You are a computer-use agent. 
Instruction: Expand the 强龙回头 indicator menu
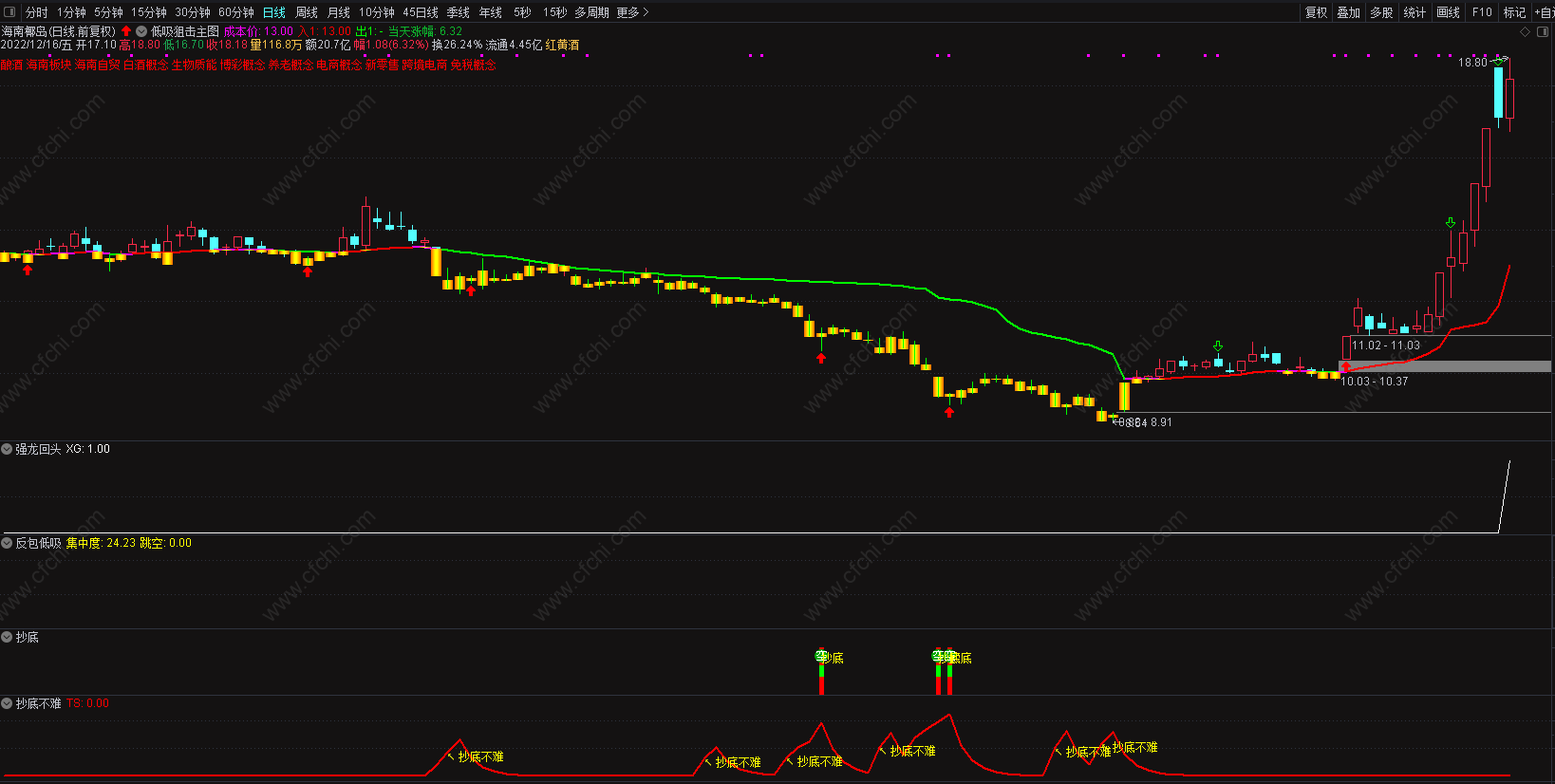click(7, 449)
